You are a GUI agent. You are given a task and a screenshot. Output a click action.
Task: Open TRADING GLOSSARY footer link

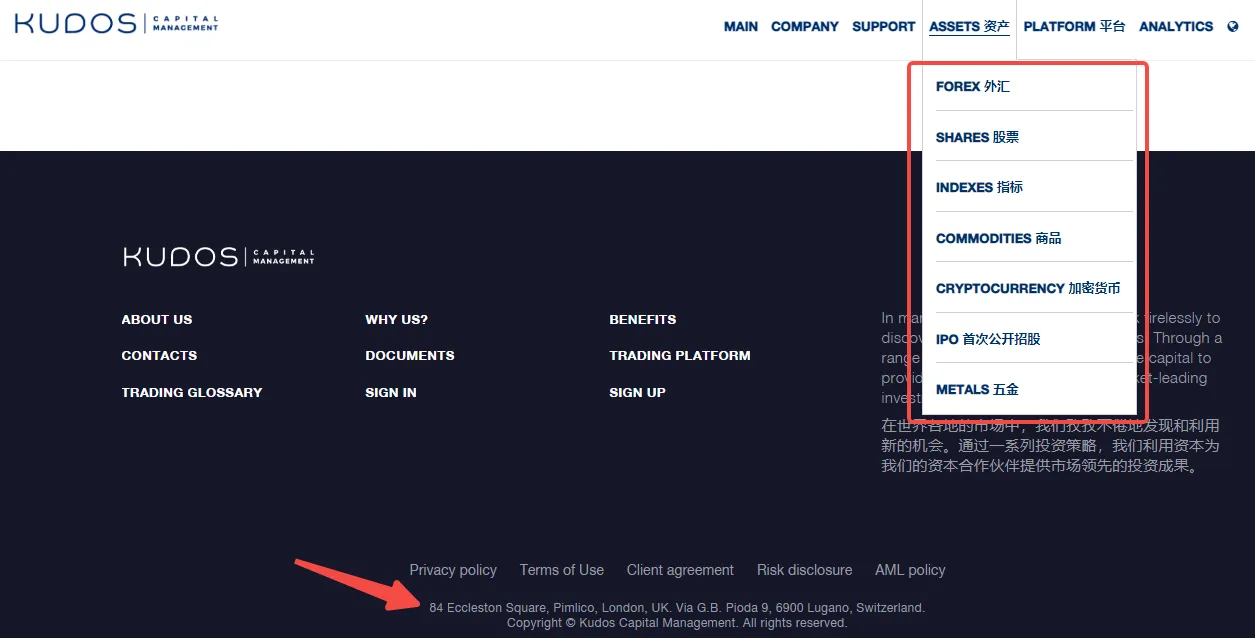click(192, 393)
